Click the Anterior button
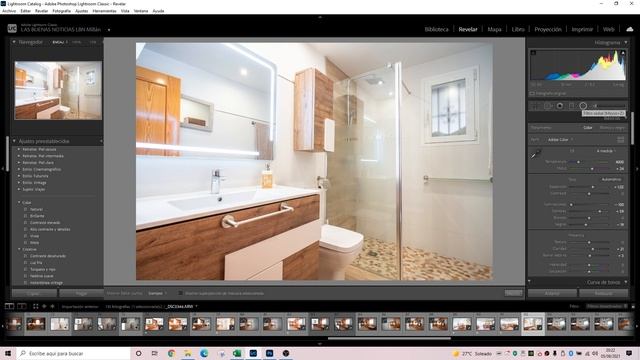640x360 pixels. point(552,293)
